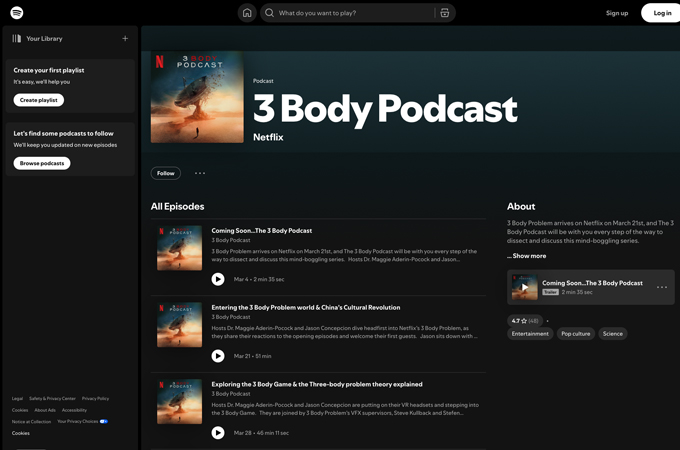Open more options dots beside Follow
This screenshot has height=450, width=680.
coord(200,173)
